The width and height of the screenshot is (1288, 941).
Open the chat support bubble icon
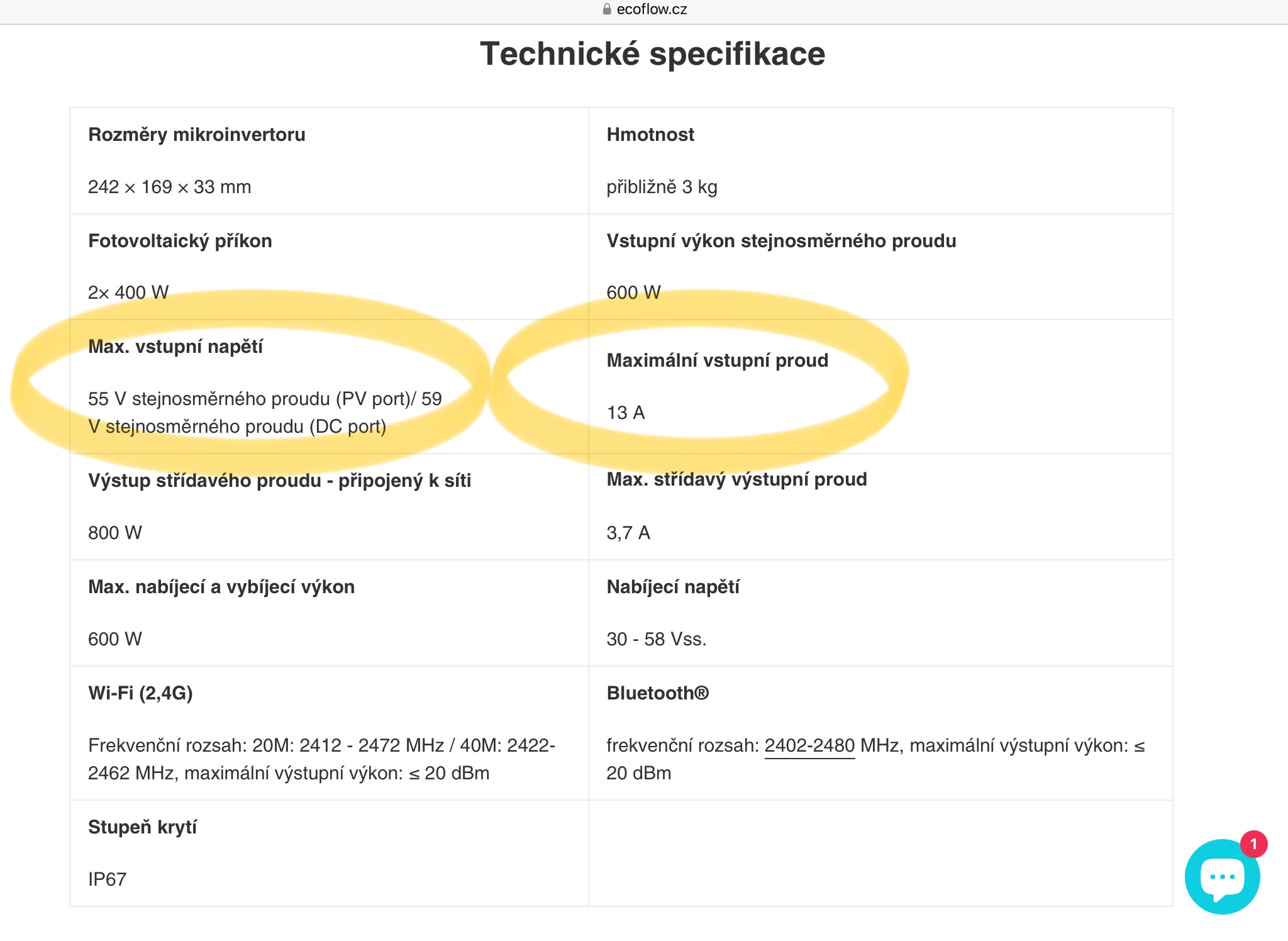pyautogui.click(x=1221, y=877)
